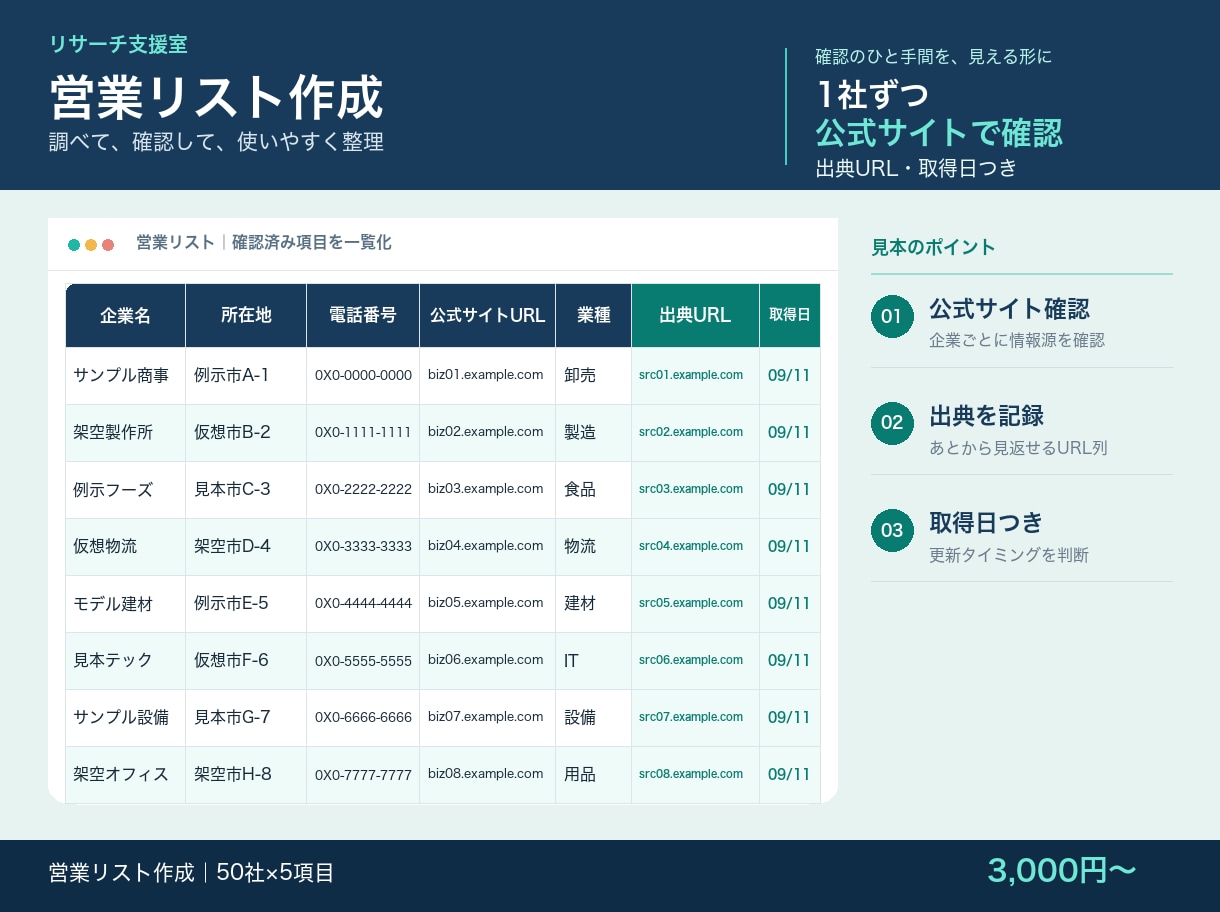
Task: Open the biz02.example.com site URL
Action: click(x=485, y=432)
